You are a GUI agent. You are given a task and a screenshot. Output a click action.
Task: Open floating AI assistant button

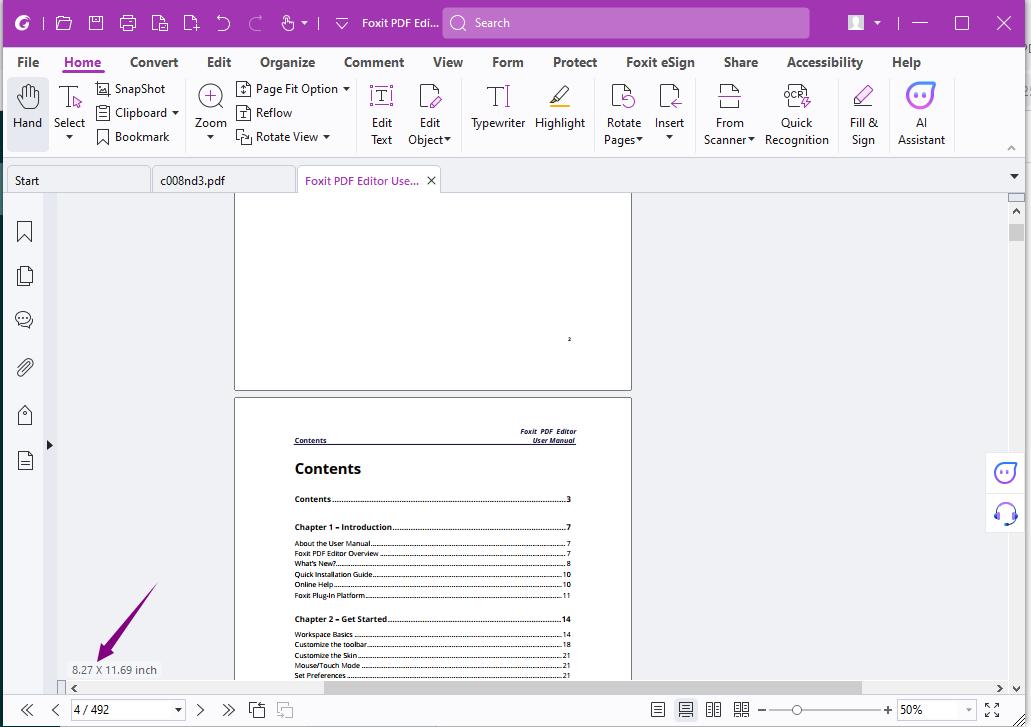(1005, 473)
